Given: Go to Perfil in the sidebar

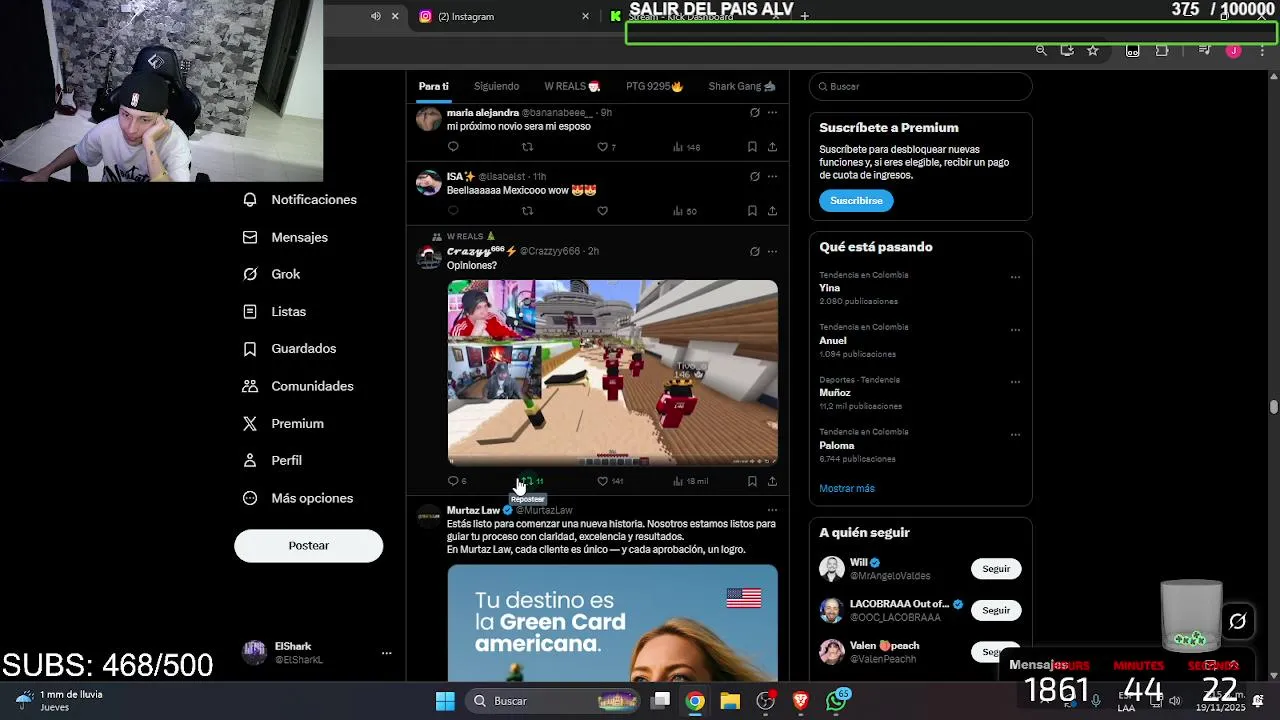Looking at the screenshot, I should pos(272,460).
